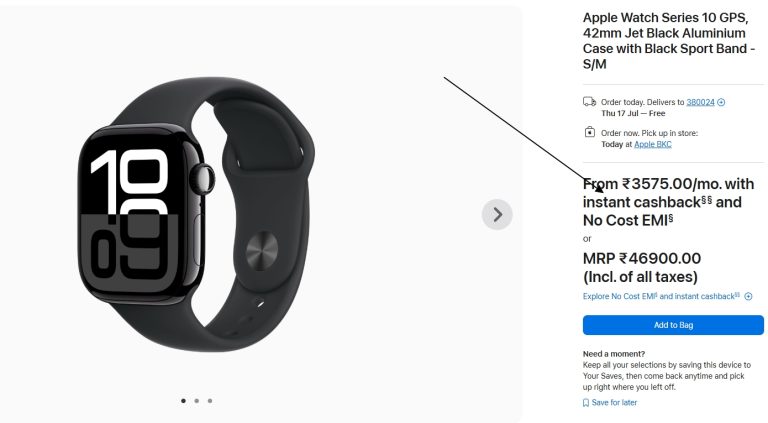Click the Need a moment? heading
Viewport: 768px width, 423px height.
click(x=614, y=353)
